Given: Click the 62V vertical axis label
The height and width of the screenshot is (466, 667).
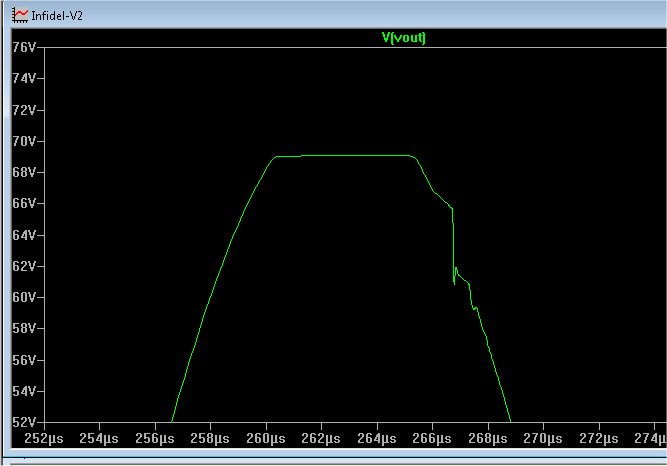Looking at the screenshot, I should (24, 266).
